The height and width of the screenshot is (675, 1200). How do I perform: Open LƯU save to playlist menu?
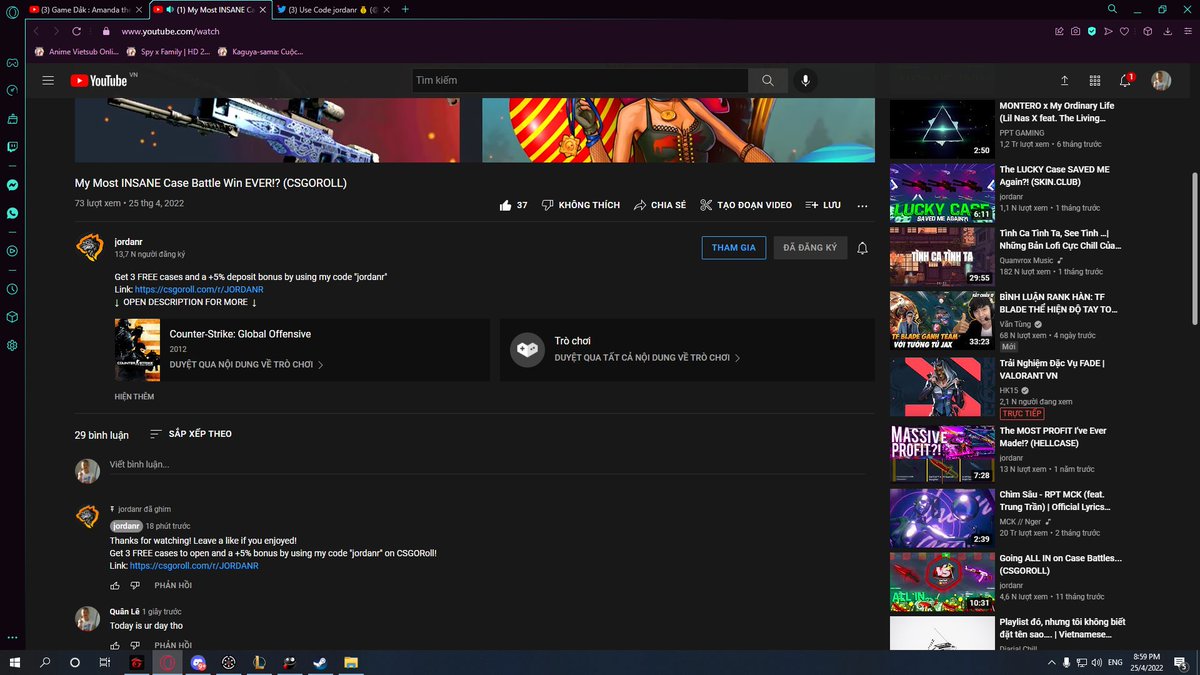[823, 205]
